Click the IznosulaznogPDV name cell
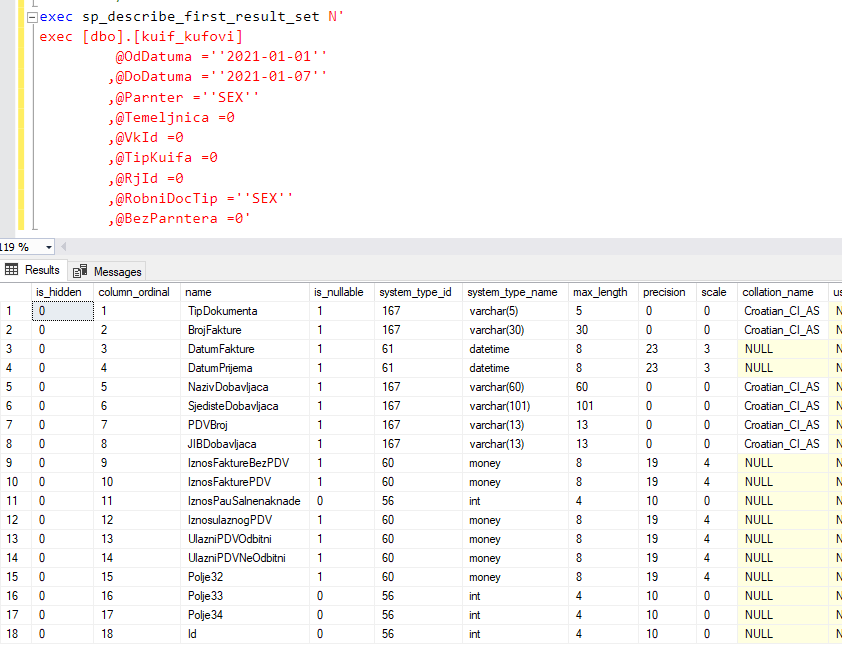 coord(244,520)
